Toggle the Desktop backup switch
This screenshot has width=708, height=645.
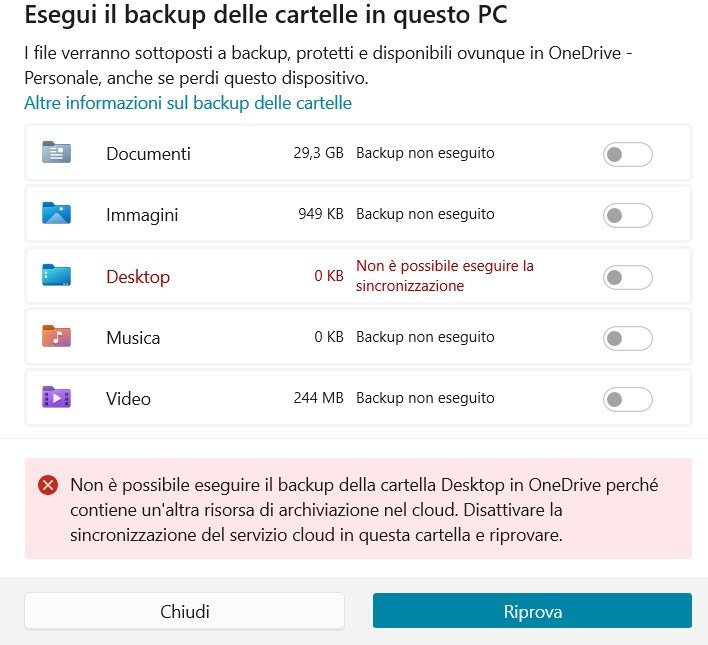[x=627, y=277]
